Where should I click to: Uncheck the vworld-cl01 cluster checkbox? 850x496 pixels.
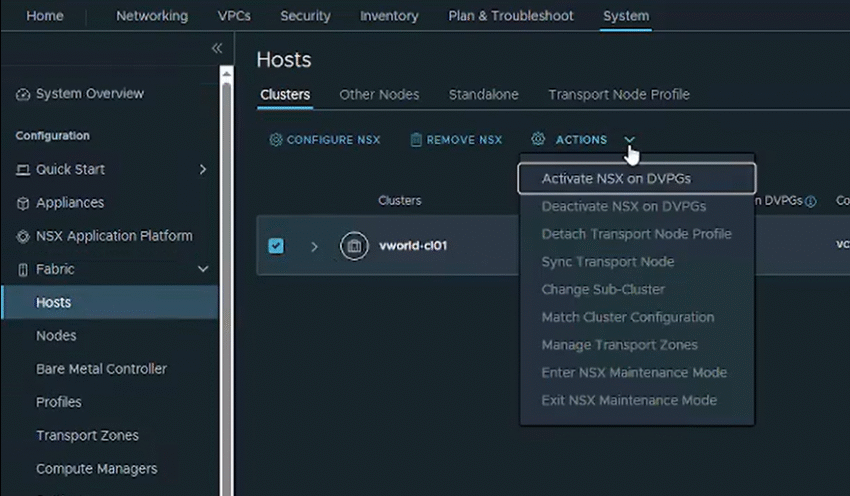pyautogui.click(x=276, y=246)
